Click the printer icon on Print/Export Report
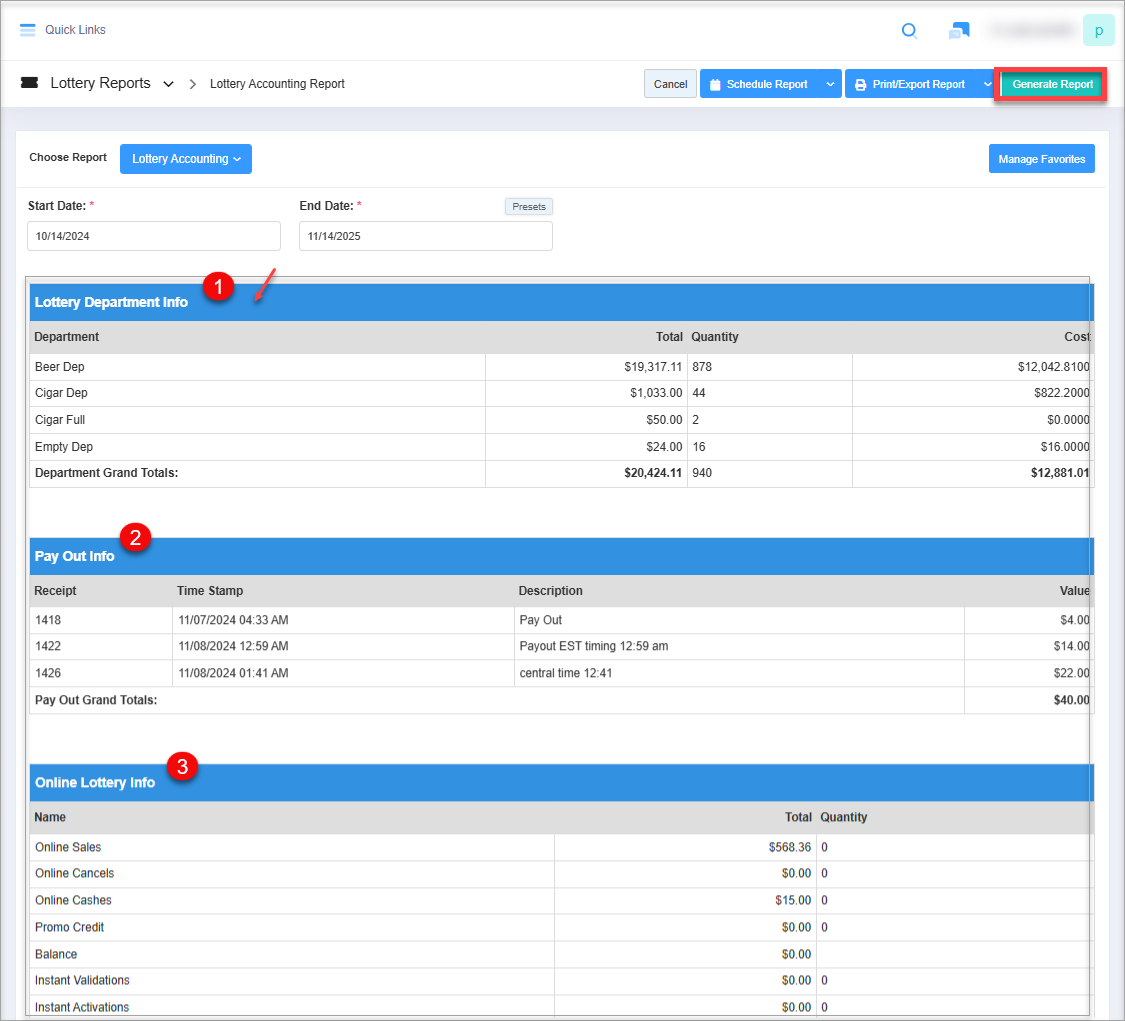 pos(860,85)
